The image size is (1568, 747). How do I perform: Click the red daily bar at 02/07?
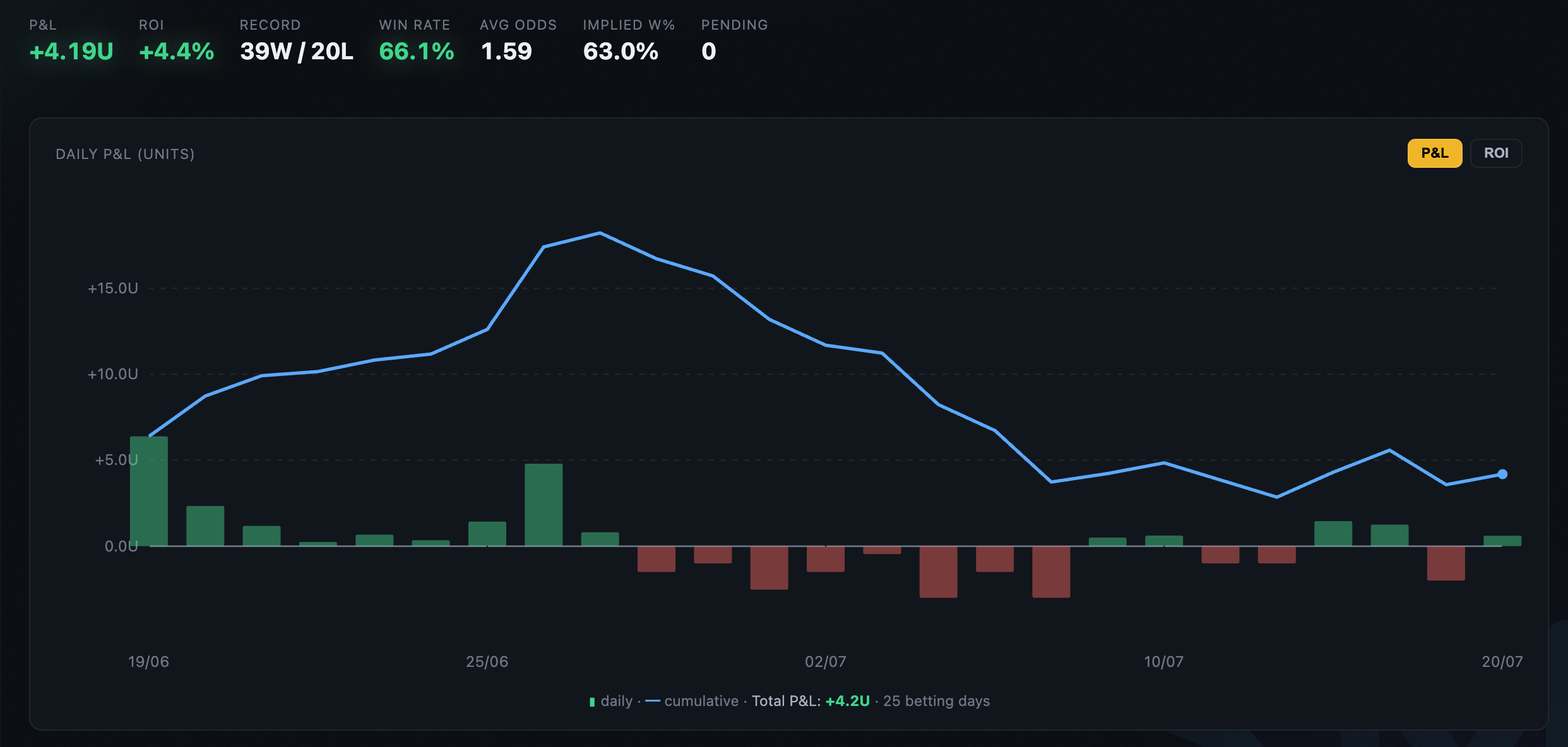(826, 559)
